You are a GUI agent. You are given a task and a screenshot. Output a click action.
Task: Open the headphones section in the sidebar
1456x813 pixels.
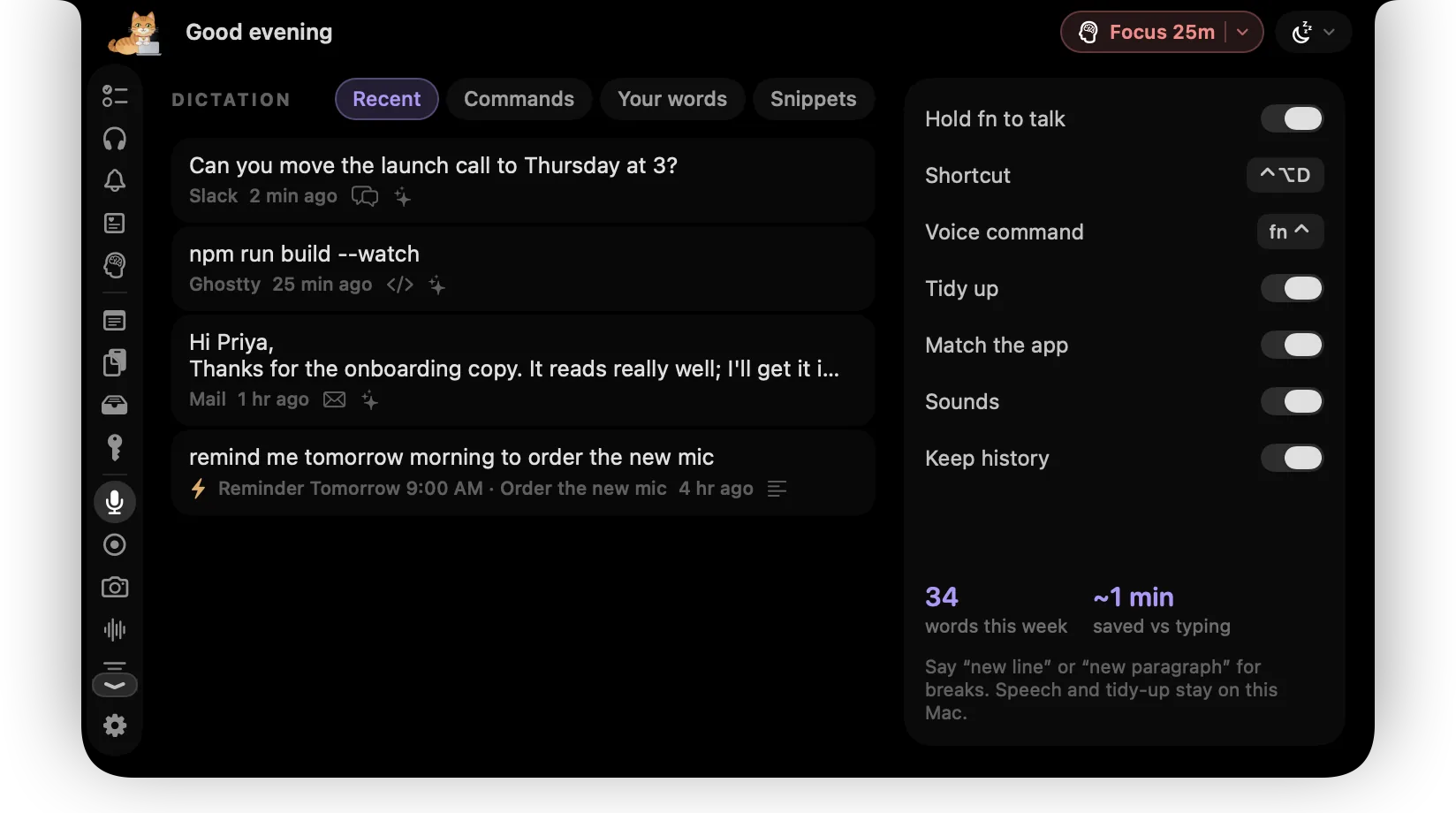115,139
